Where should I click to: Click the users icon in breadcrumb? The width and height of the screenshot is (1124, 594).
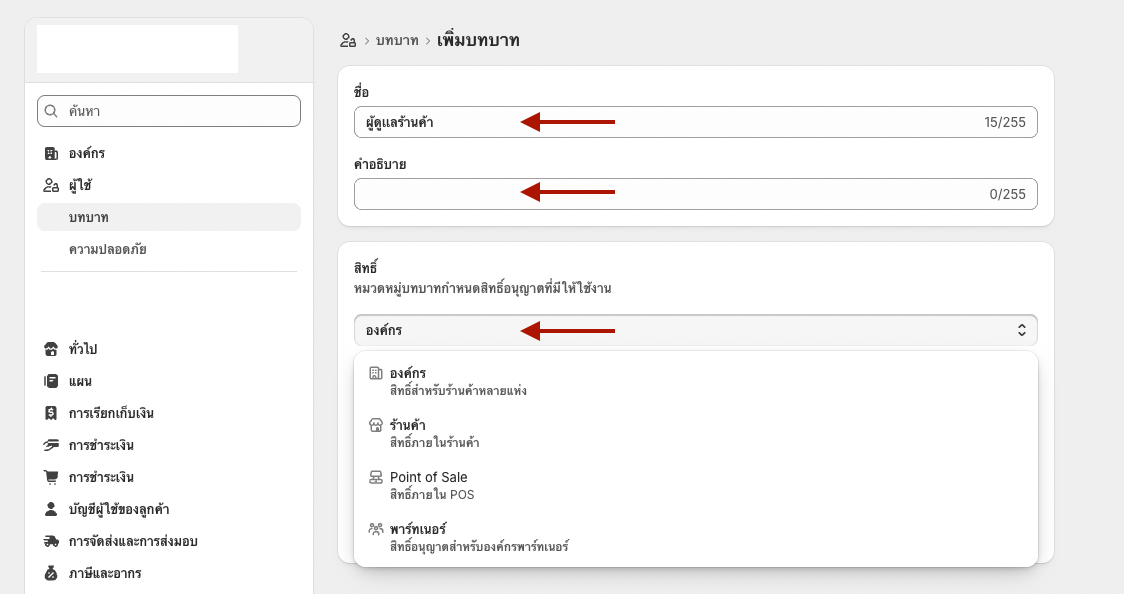(x=348, y=41)
